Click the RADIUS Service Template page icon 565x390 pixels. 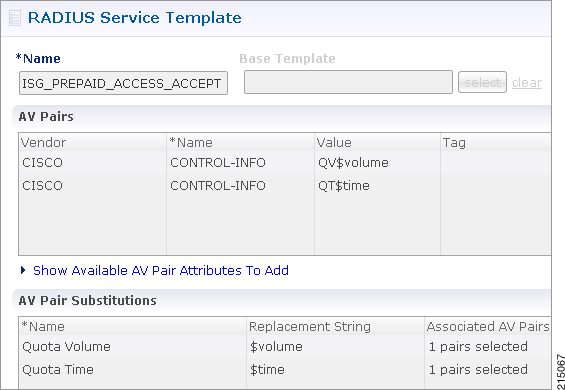15,18
